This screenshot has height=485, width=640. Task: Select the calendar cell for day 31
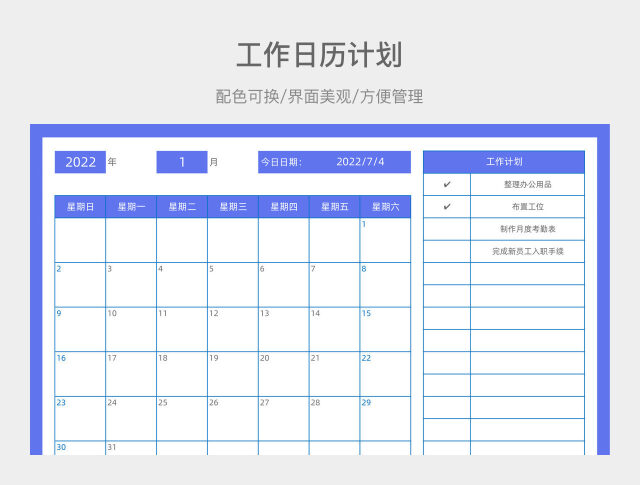(x=131, y=449)
